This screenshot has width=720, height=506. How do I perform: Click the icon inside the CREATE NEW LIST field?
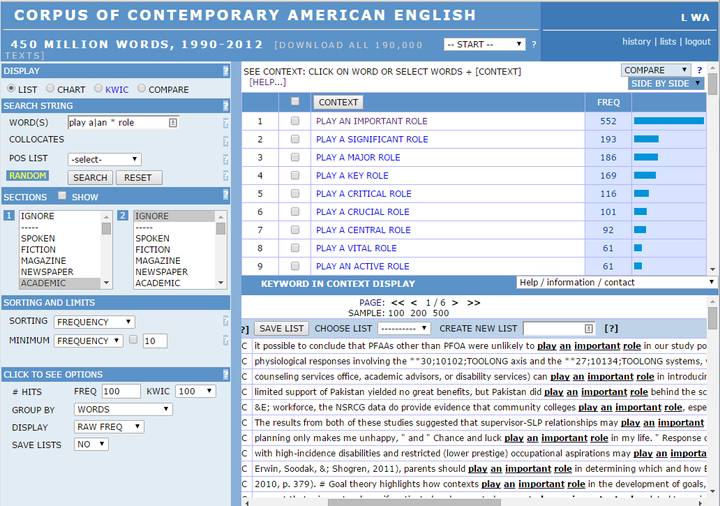(x=589, y=328)
